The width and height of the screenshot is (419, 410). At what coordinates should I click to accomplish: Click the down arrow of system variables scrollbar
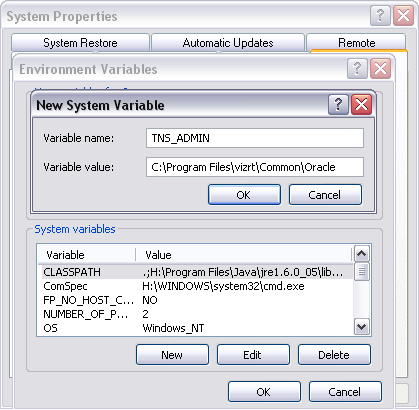click(362, 327)
